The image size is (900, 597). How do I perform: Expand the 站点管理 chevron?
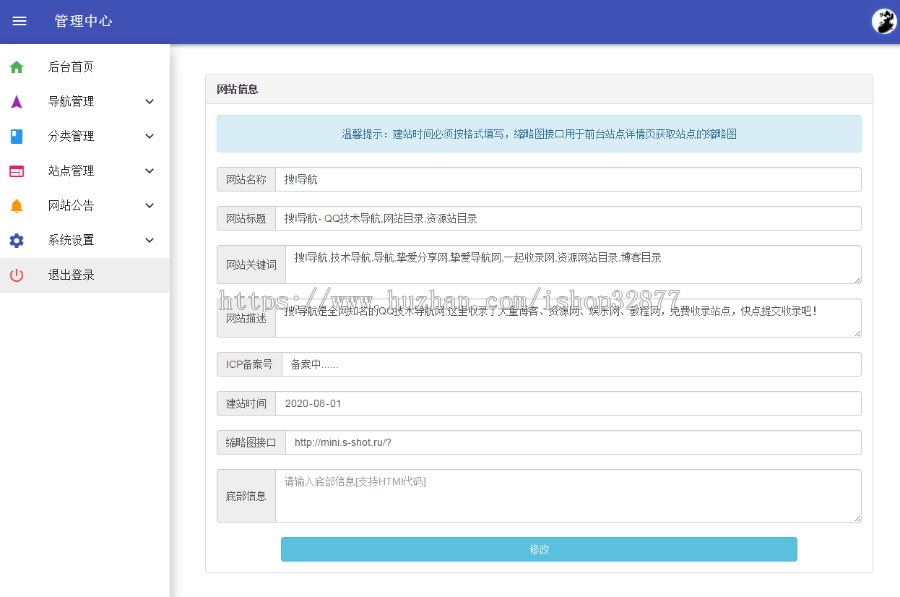pyautogui.click(x=150, y=170)
